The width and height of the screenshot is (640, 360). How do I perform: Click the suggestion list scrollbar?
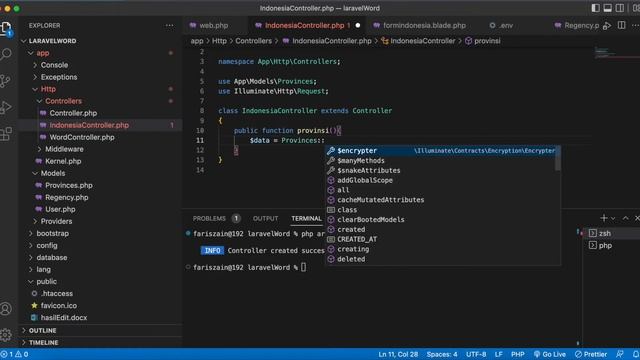tap(558, 159)
